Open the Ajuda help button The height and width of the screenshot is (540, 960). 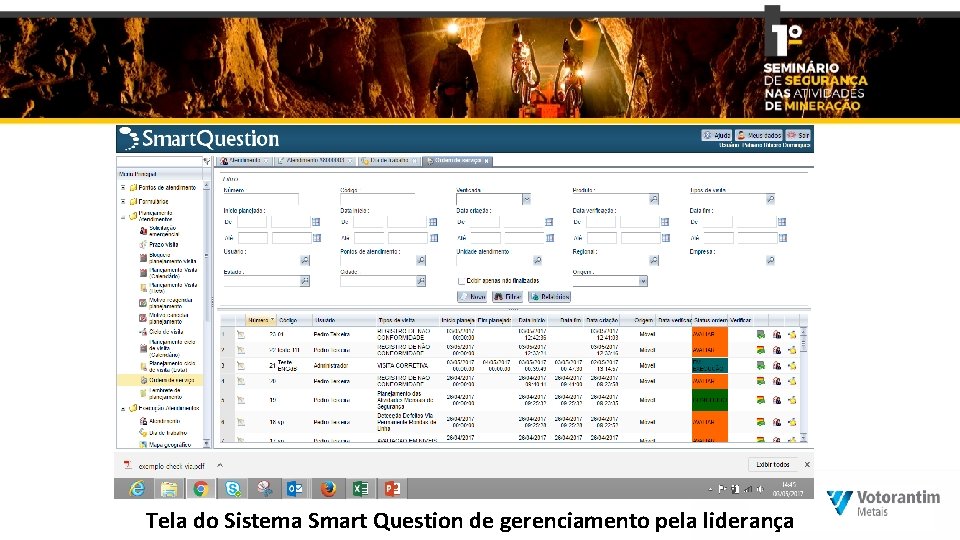coord(716,135)
